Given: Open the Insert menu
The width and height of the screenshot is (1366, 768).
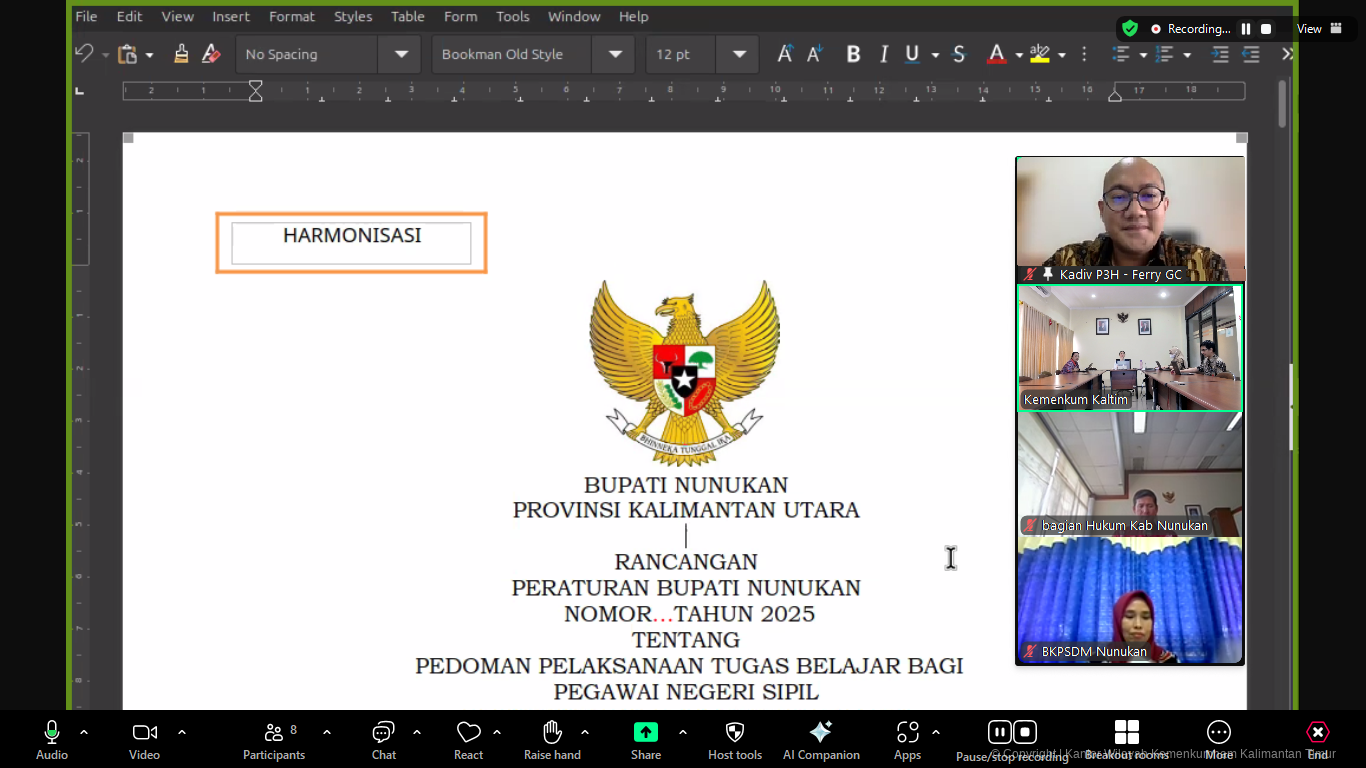Looking at the screenshot, I should [231, 16].
